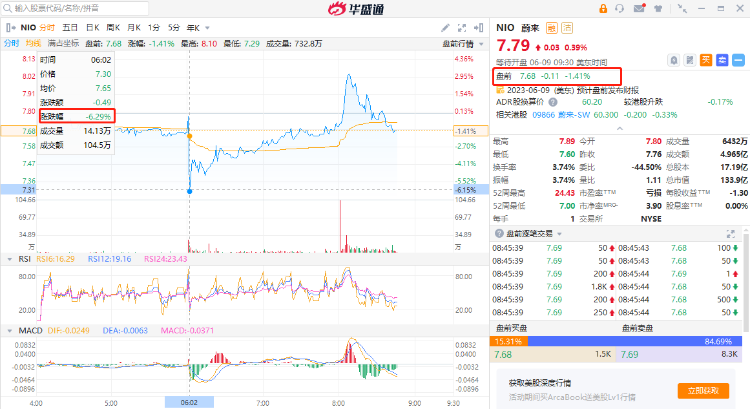Click the 盘前卖盘 84.69% blue bar
750x409 pixels.
[635, 341]
